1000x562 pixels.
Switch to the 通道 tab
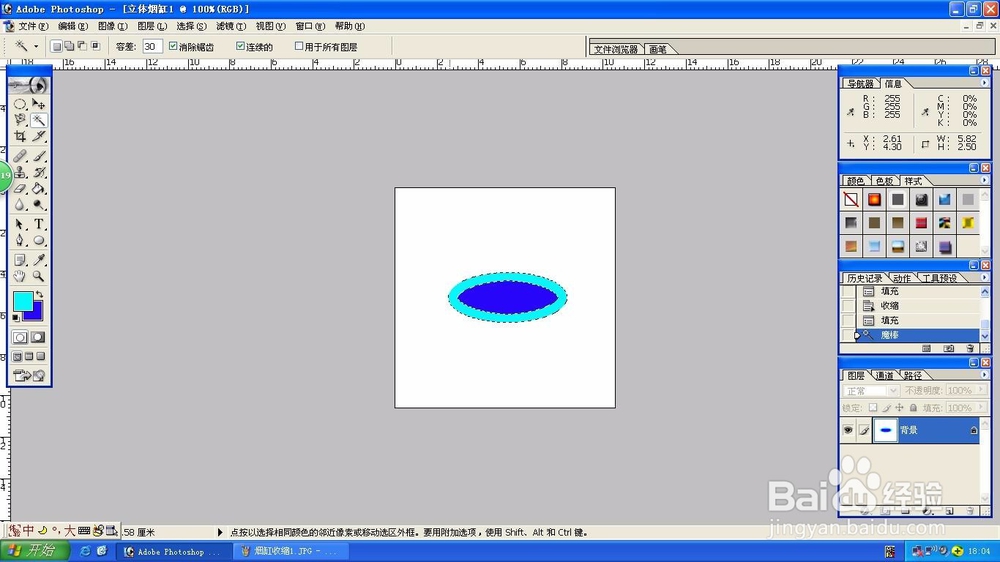click(884, 376)
